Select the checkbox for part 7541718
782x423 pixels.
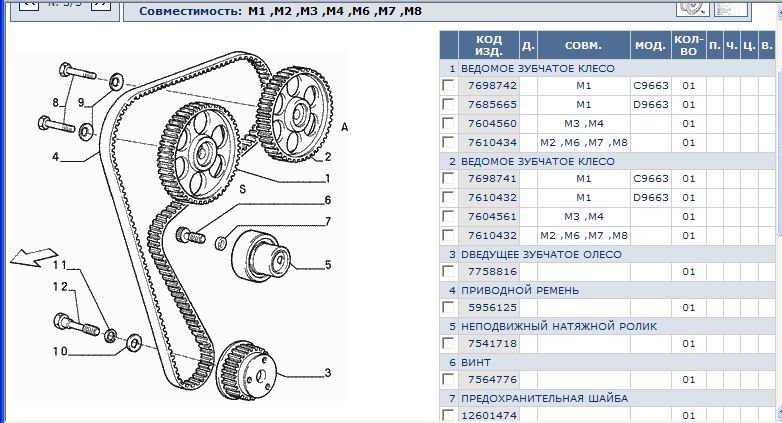[448, 345]
